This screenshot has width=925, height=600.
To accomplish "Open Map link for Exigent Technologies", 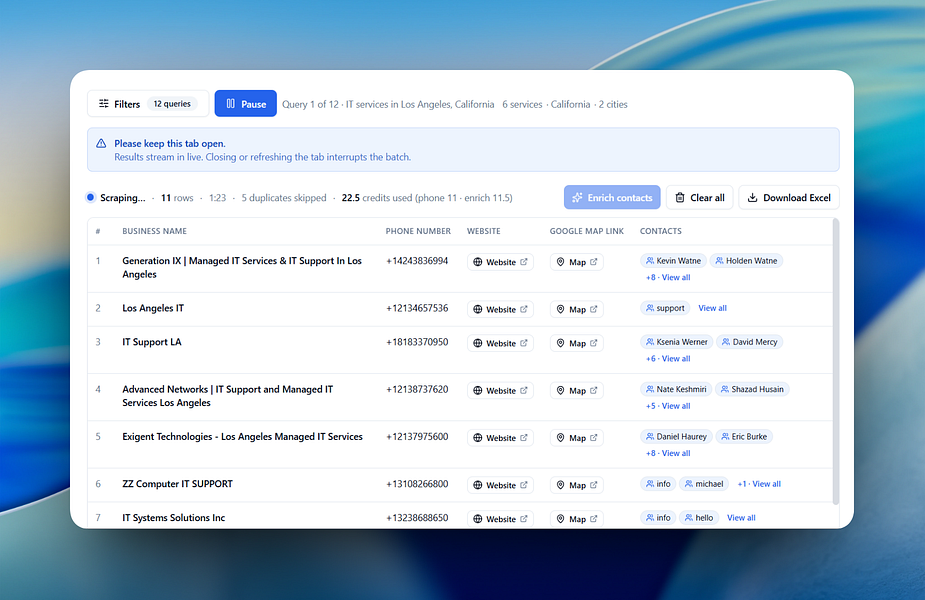I will click(576, 438).
